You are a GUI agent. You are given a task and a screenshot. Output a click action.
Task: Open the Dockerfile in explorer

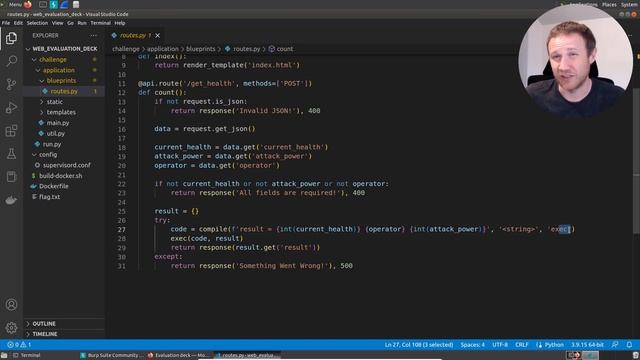53,186
